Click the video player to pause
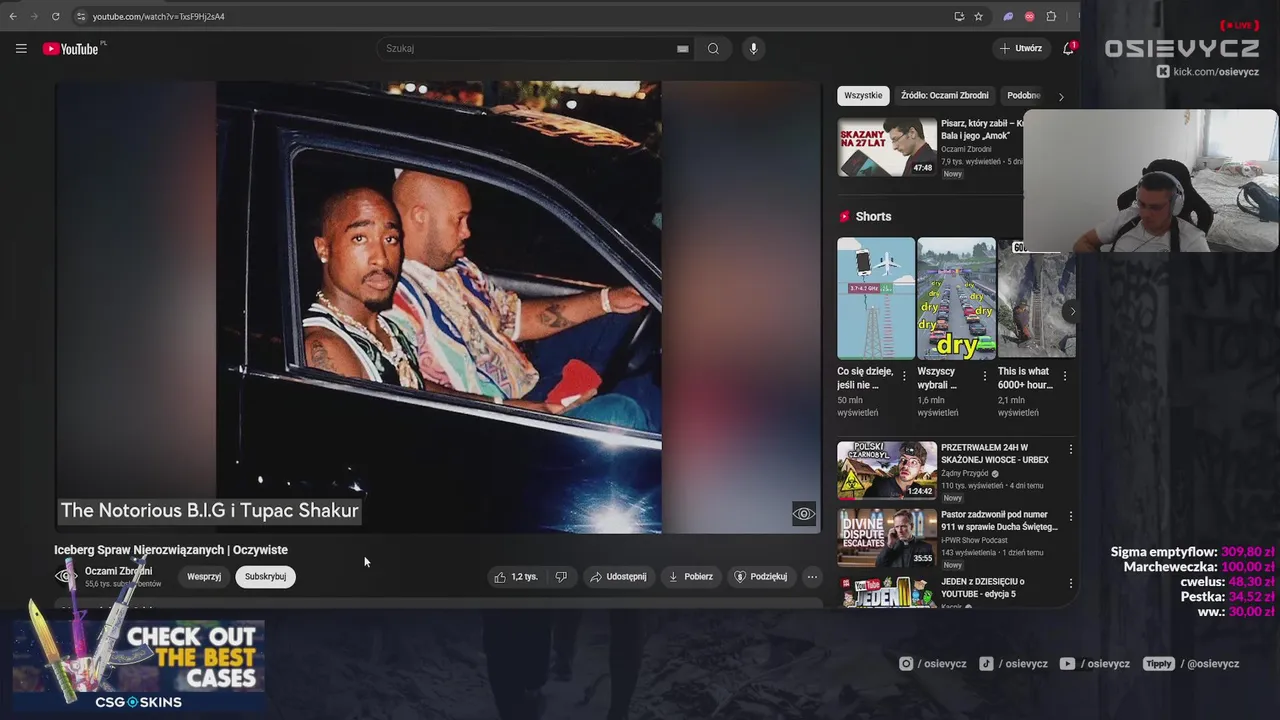 pyautogui.click(x=438, y=307)
